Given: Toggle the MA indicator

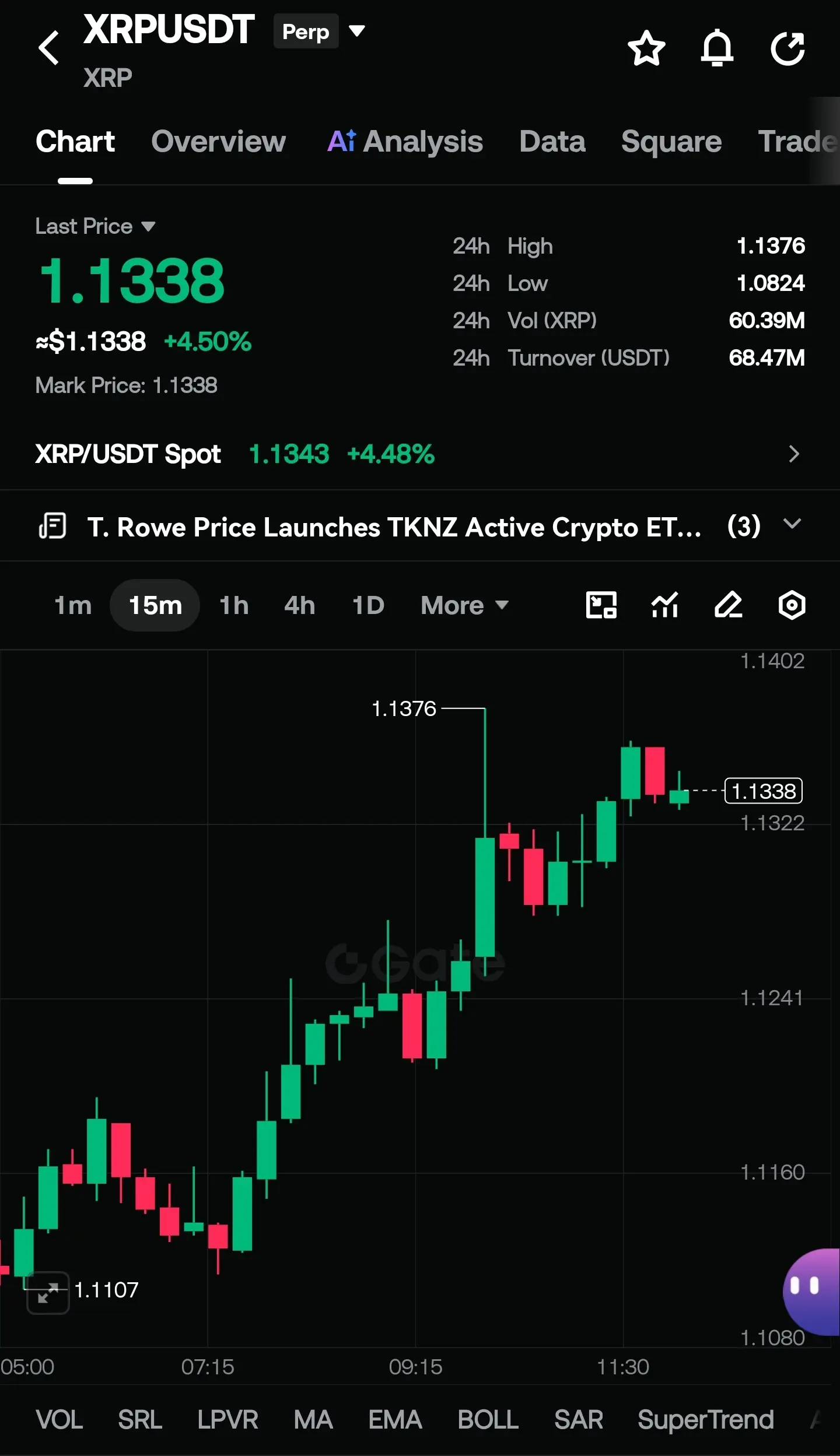Looking at the screenshot, I should pos(313,1420).
